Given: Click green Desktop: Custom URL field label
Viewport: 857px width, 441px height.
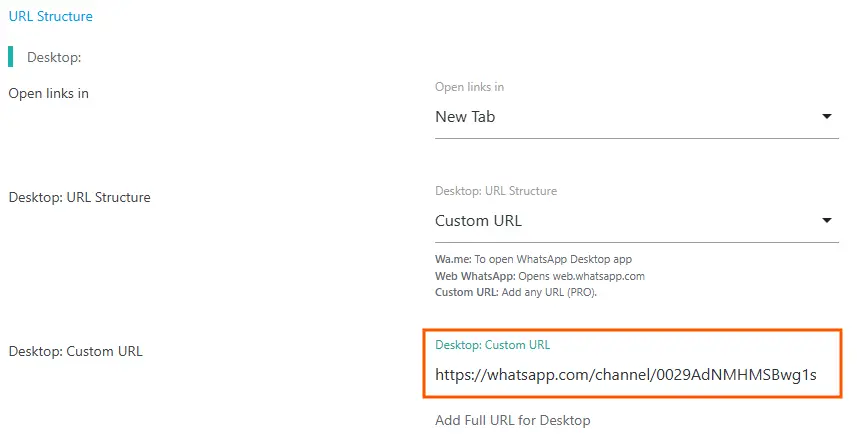Looking at the screenshot, I should coord(492,345).
